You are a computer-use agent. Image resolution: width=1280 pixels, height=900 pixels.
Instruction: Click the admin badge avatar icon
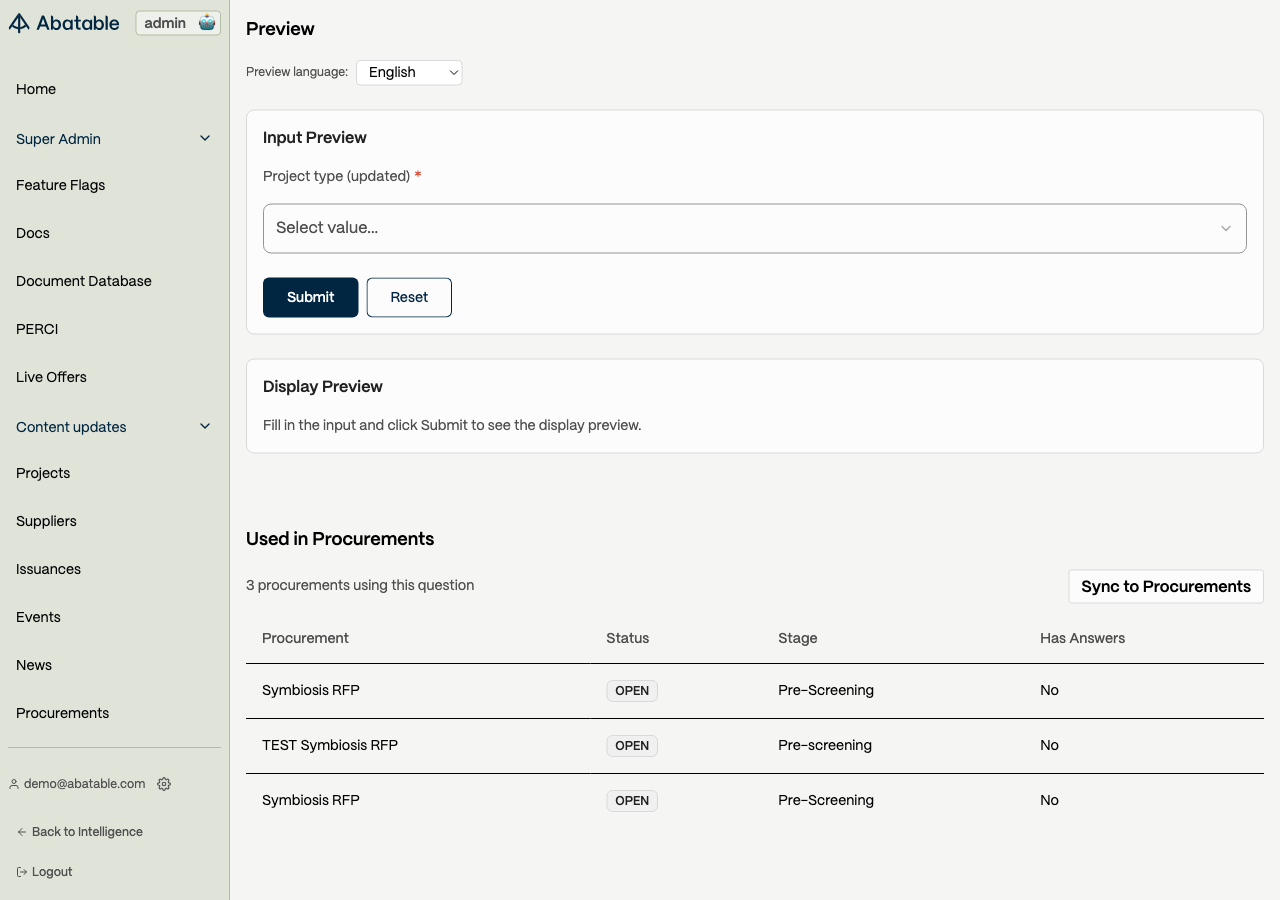pos(207,23)
